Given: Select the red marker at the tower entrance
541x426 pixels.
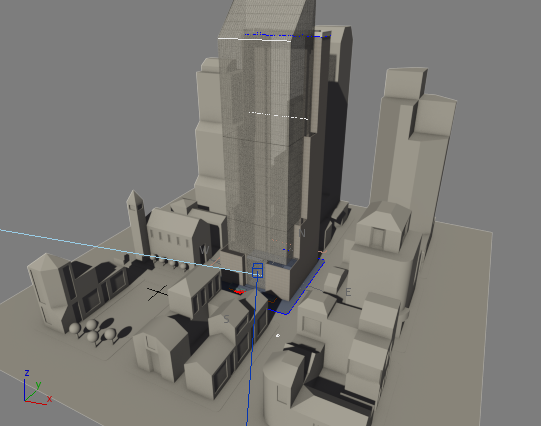Looking at the screenshot, I should [x=238, y=292].
